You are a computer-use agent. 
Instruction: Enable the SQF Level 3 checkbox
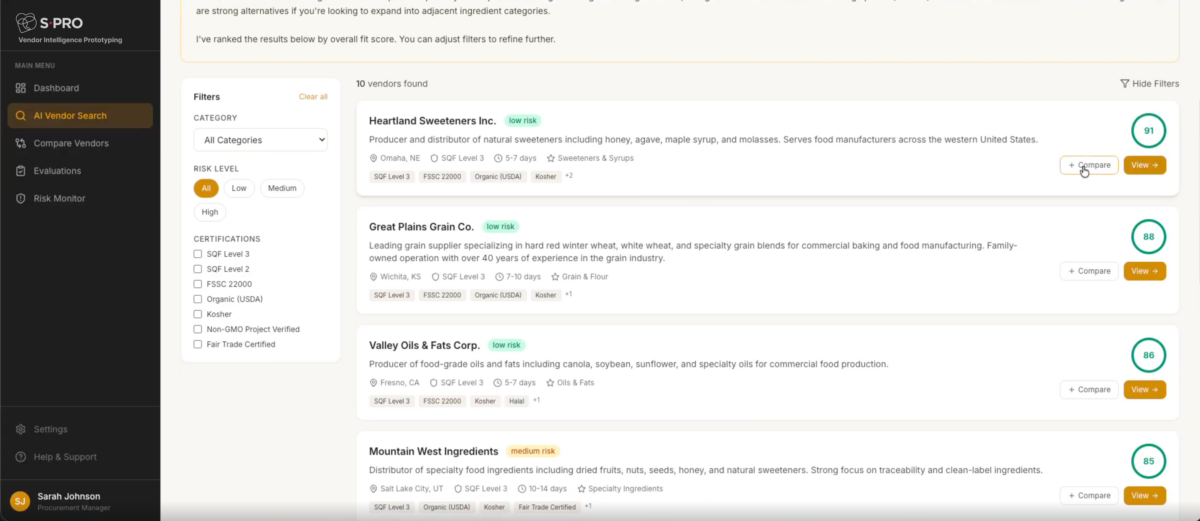pos(198,254)
